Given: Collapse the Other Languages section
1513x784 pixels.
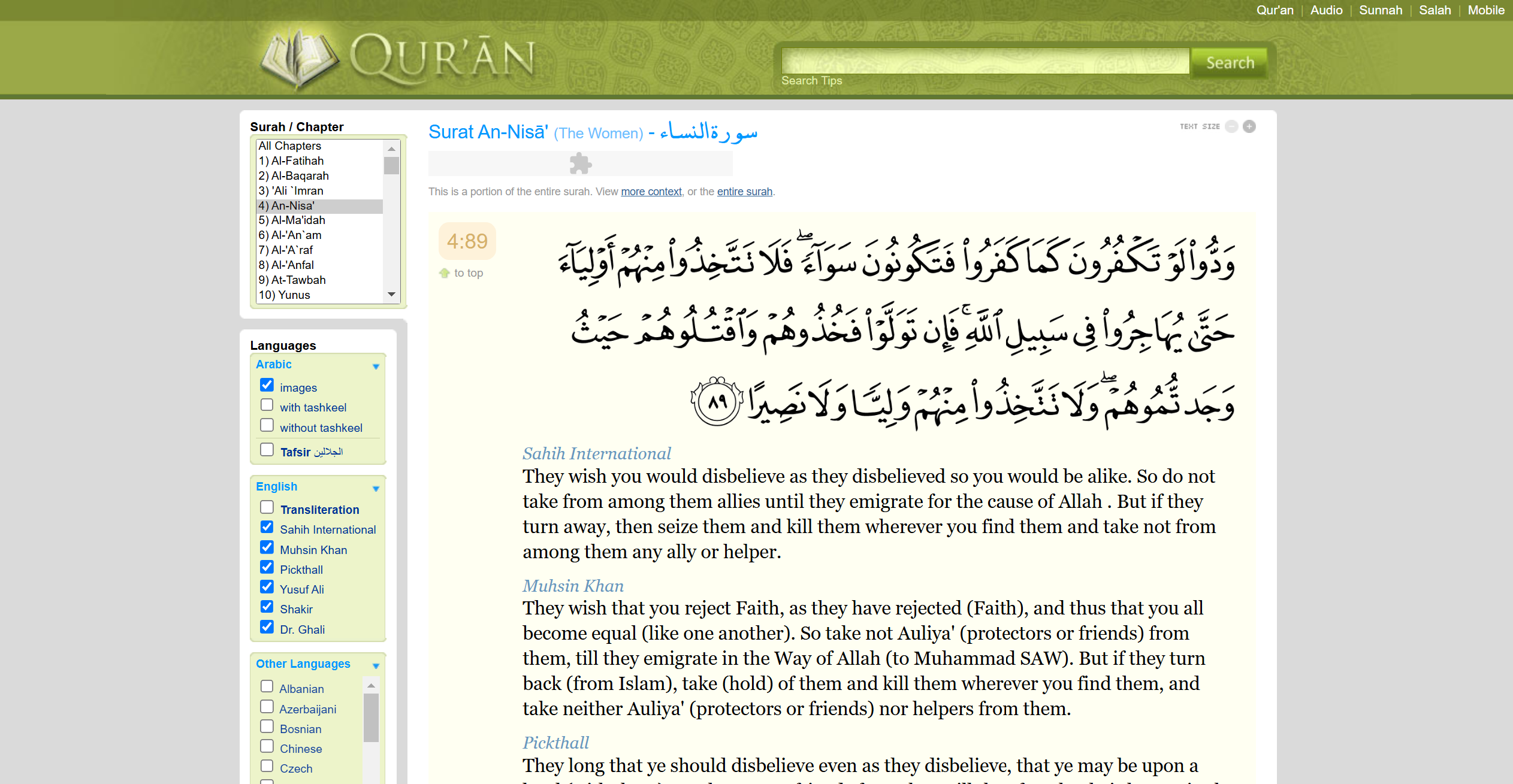Looking at the screenshot, I should tap(376, 666).
